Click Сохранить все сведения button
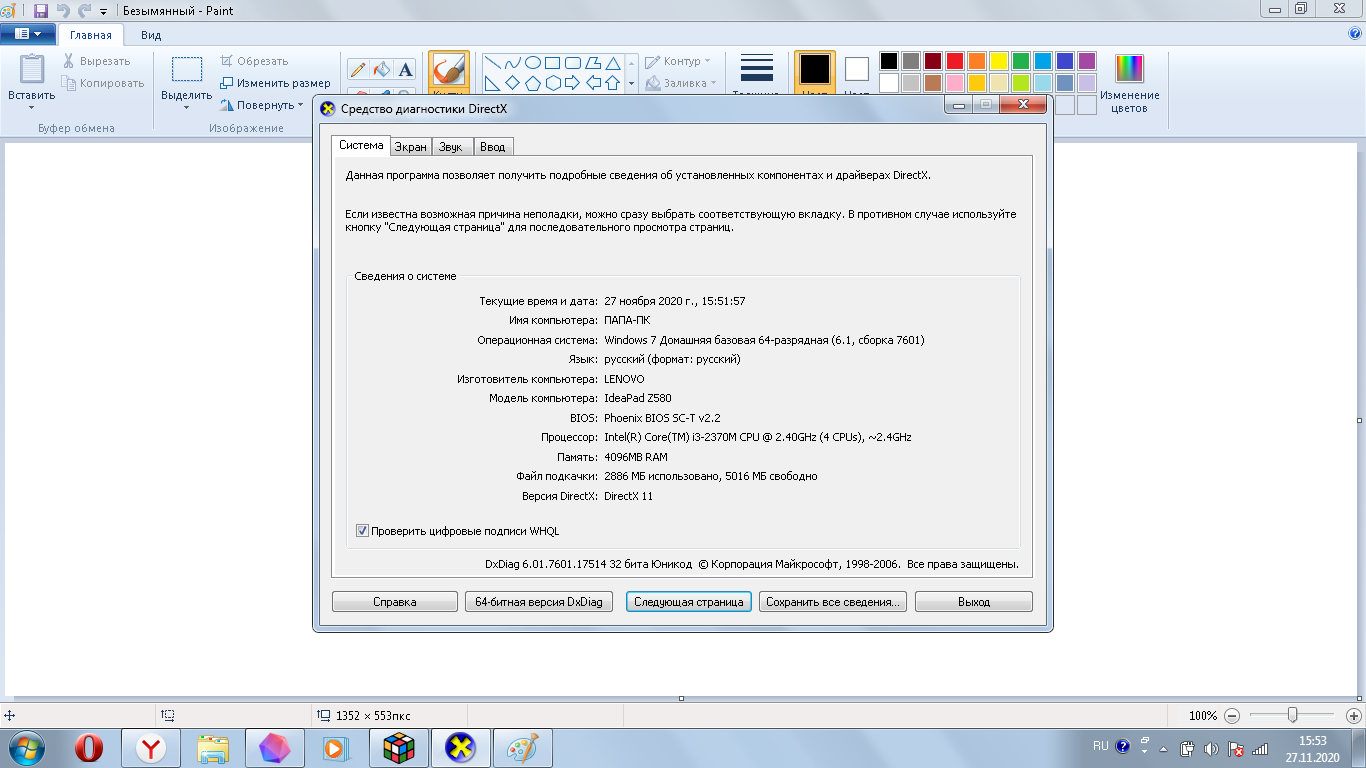The image size is (1366, 768). tap(833, 602)
